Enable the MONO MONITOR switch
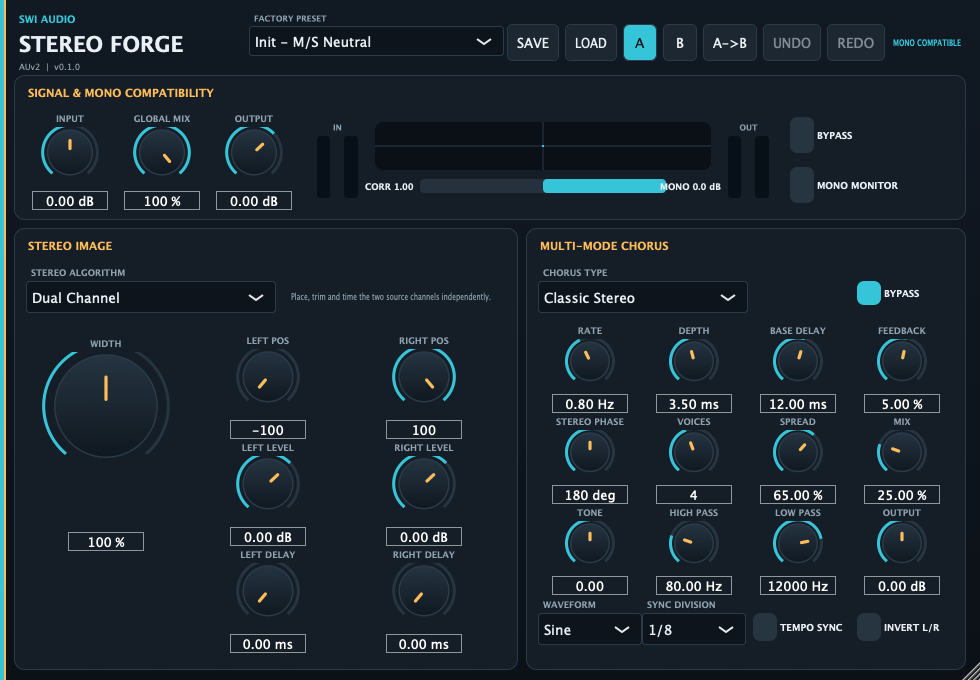Screen dimensions: 980x680 coord(802,185)
